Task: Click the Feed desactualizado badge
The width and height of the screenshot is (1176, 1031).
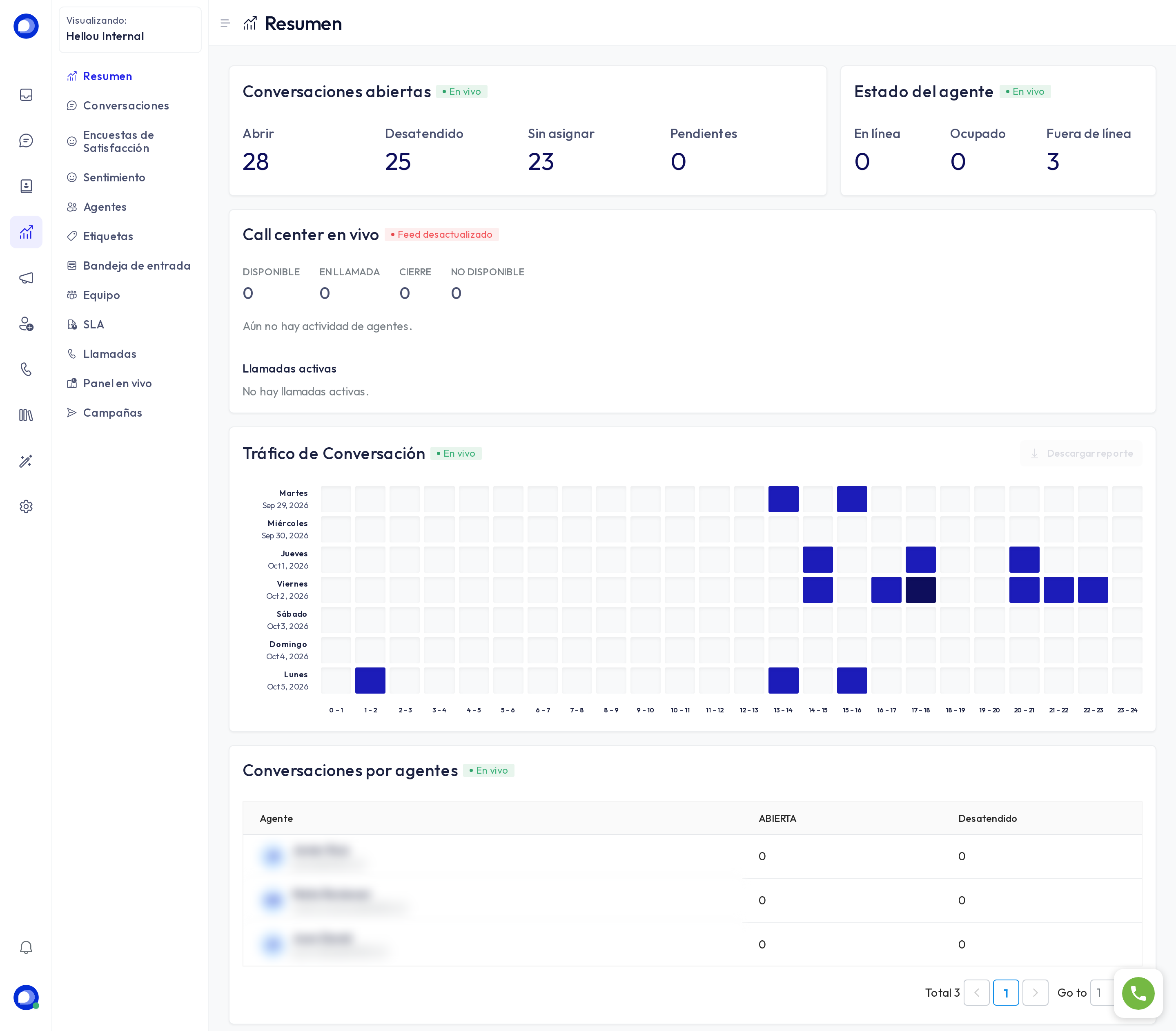Action: [x=442, y=234]
